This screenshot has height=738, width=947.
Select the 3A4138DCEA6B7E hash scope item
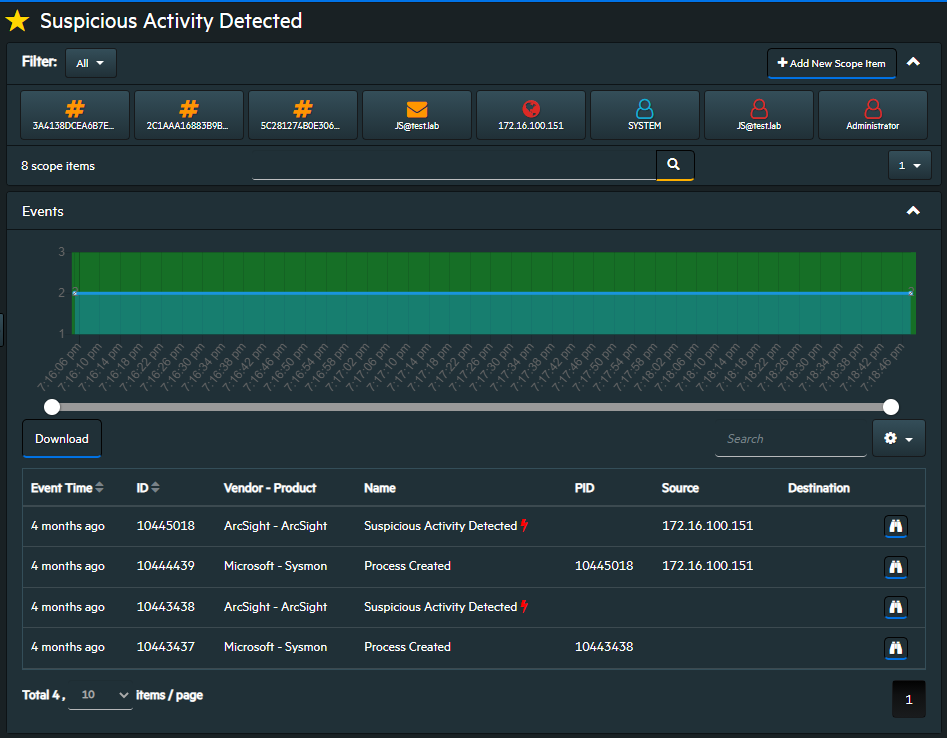click(x=75, y=115)
